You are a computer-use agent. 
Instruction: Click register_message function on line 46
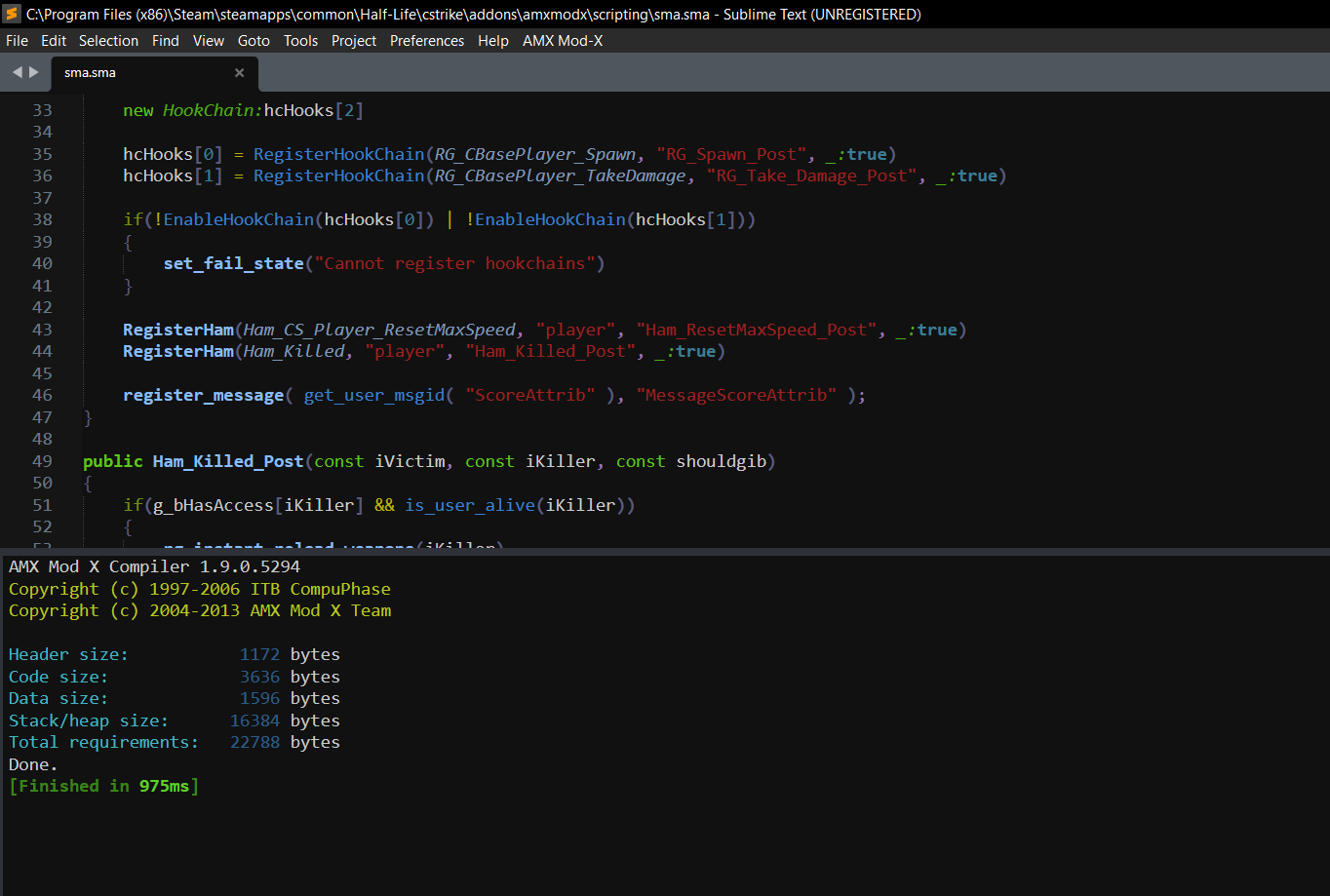click(203, 395)
